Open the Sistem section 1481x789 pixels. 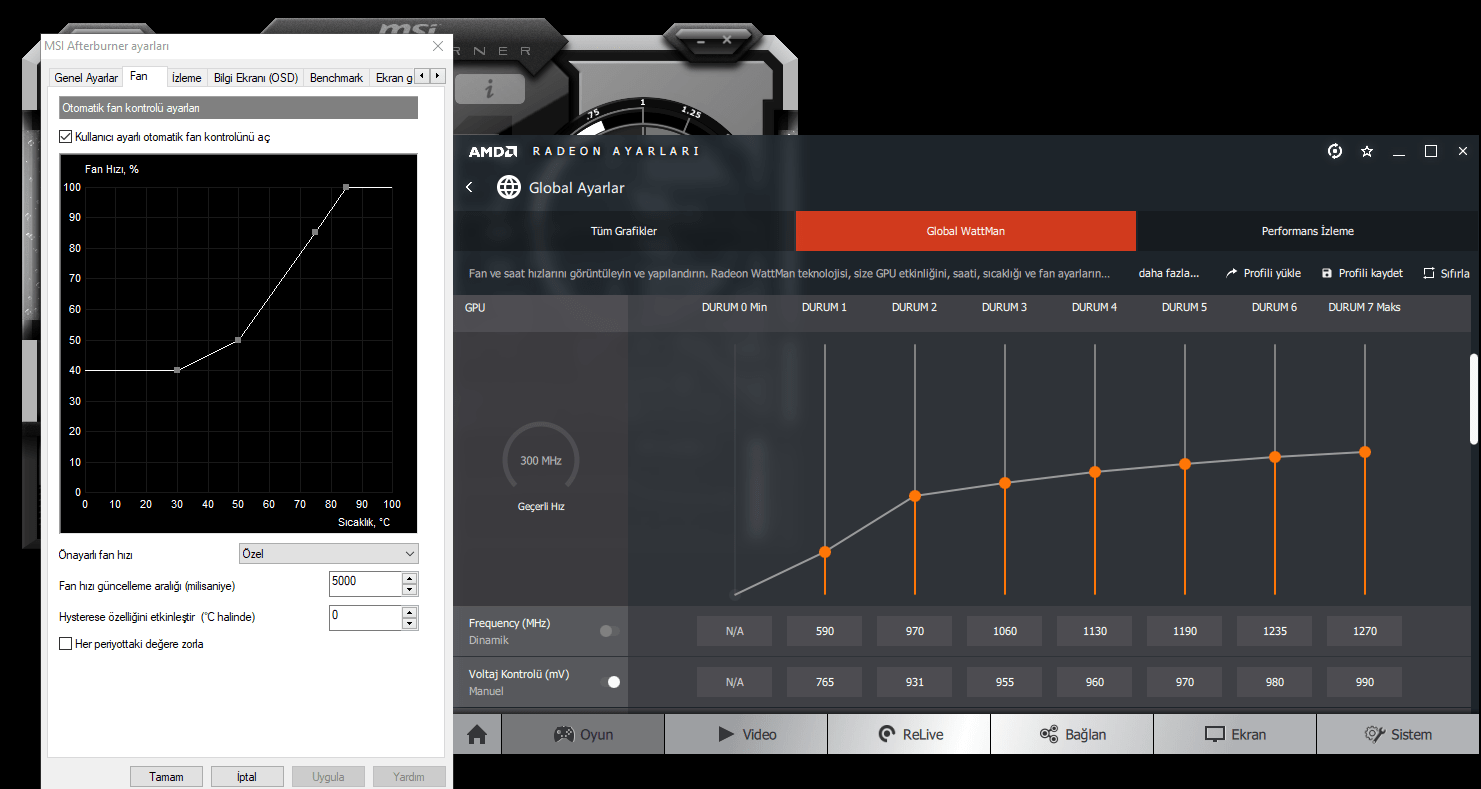click(1398, 734)
